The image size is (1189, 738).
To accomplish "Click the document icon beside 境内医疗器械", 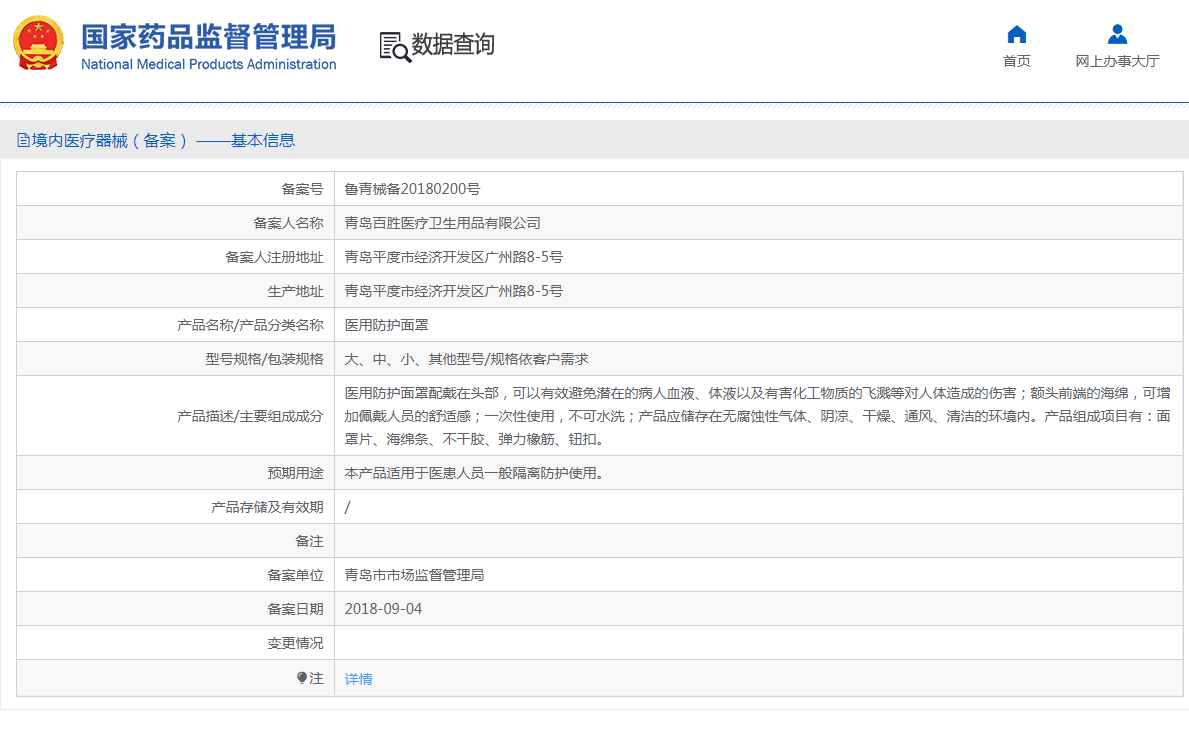I will (24, 140).
